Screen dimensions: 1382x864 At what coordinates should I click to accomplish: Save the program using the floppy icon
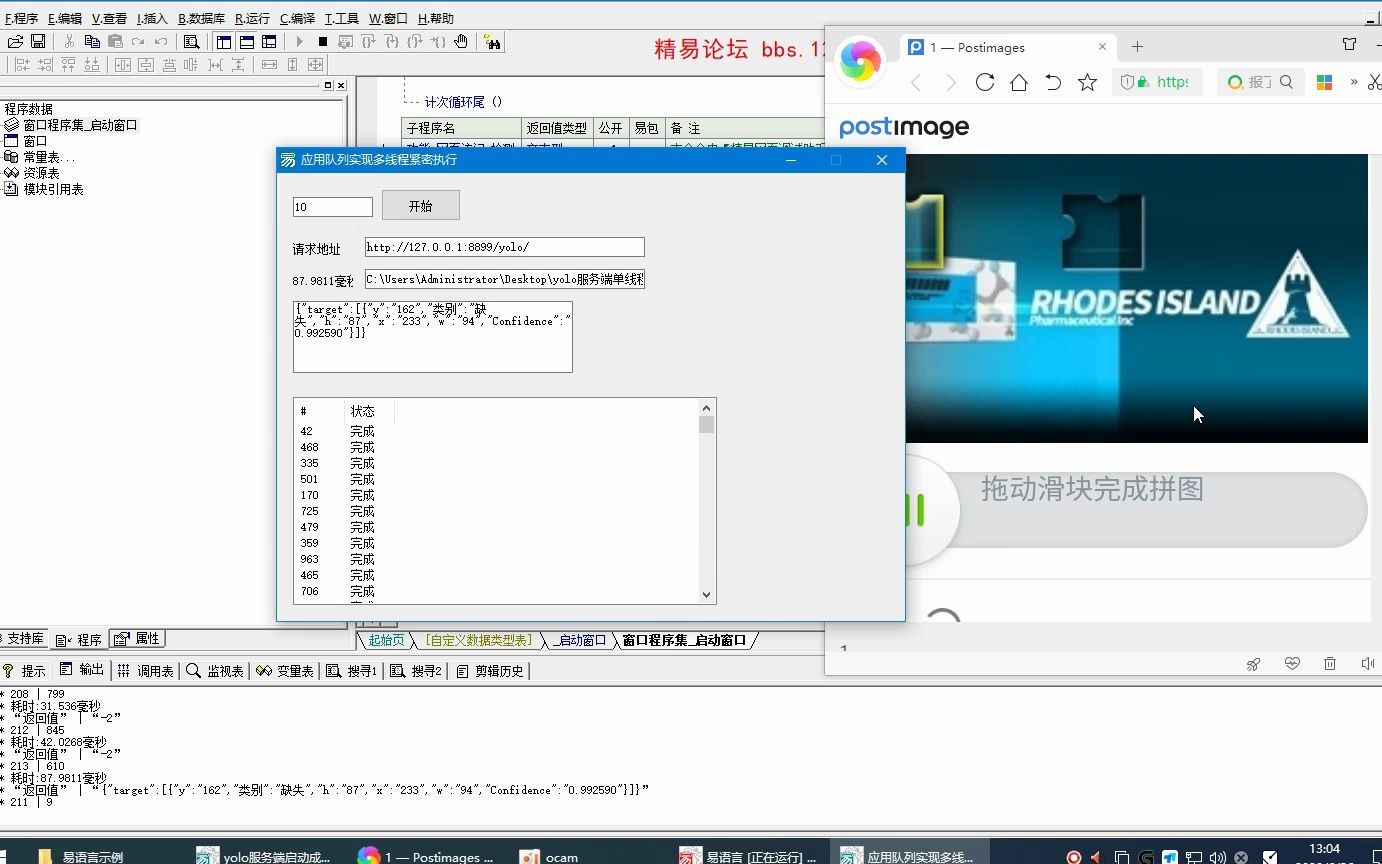point(38,41)
